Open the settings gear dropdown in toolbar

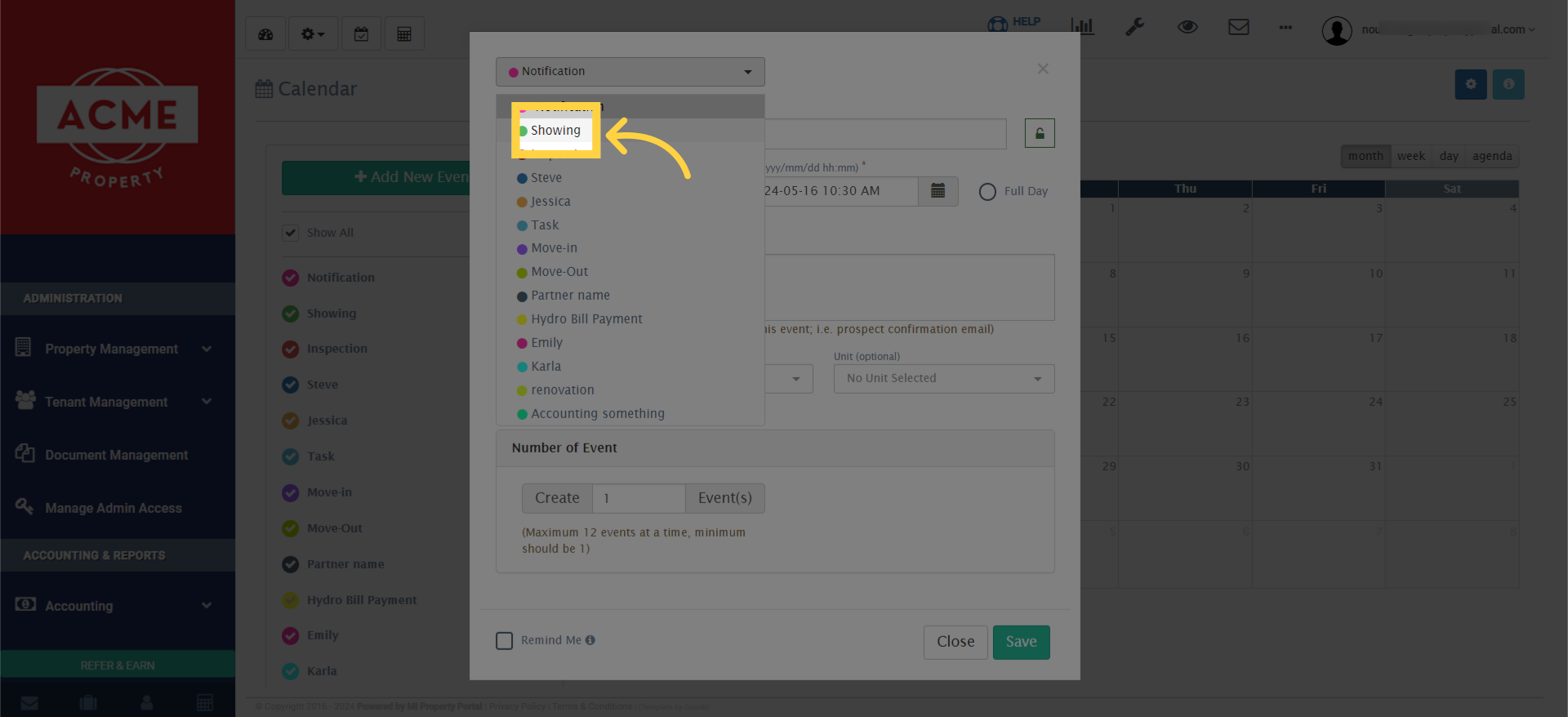[x=312, y=34]
